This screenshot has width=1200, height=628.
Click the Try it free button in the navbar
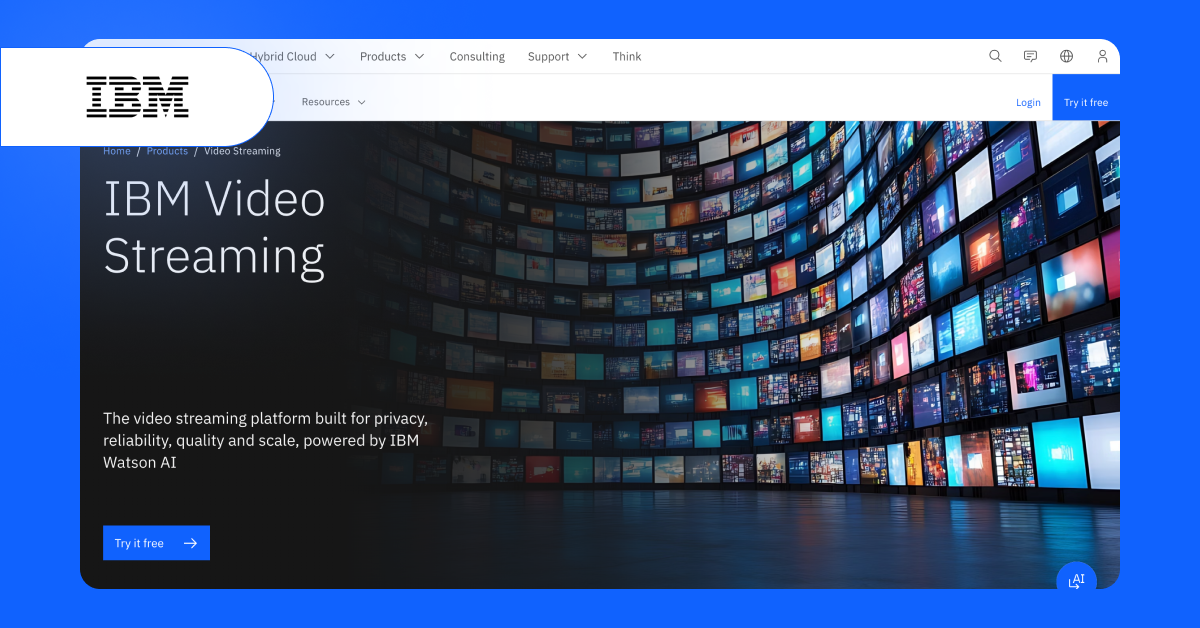pyautogui.click(x=1086, y=101)
